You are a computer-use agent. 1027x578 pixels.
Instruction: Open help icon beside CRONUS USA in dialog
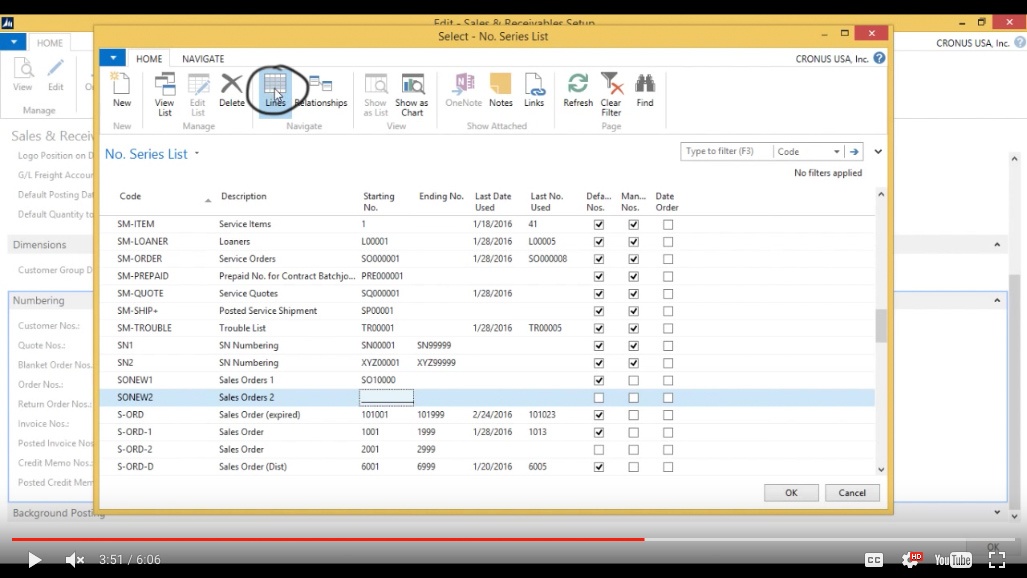pos(879,58)
